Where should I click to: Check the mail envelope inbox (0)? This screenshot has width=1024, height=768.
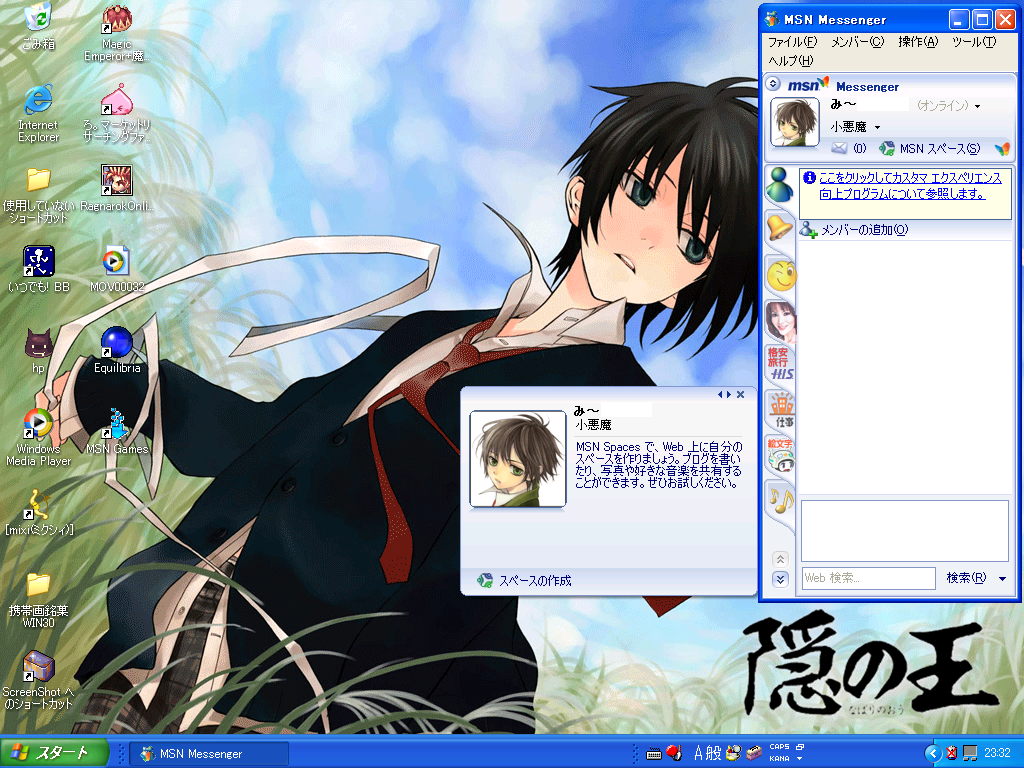click(848, 148)
